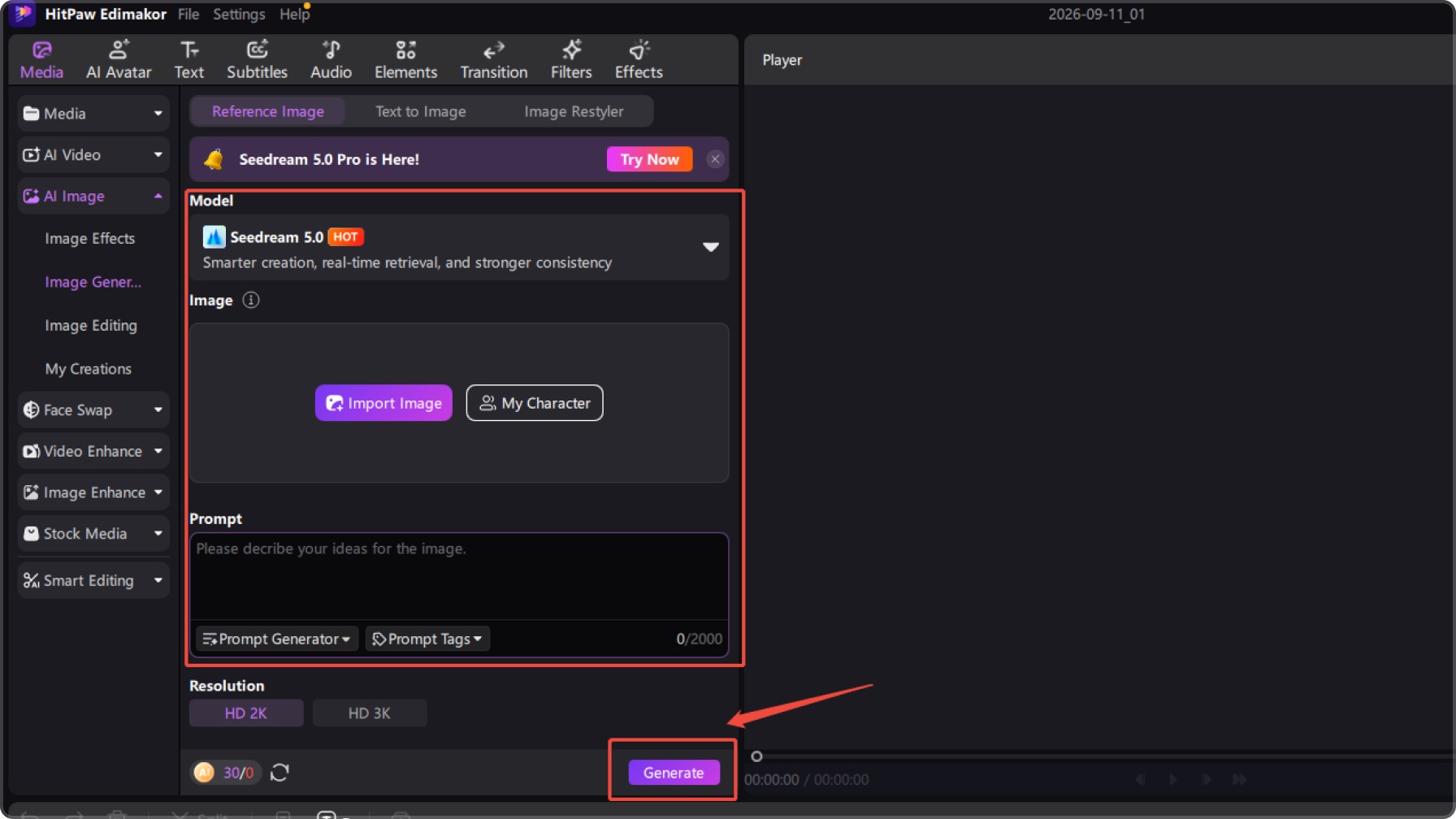Select HD 3K resolution
Screen dimensions: 1456x819
(x=370, y=713)
